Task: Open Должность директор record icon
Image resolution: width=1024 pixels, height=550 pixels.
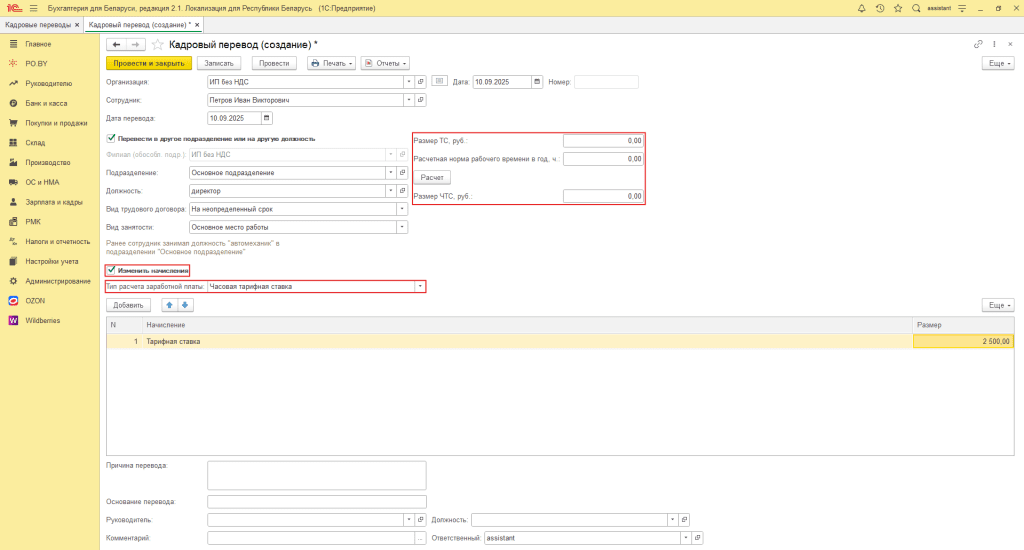Action: click(402, 191)
